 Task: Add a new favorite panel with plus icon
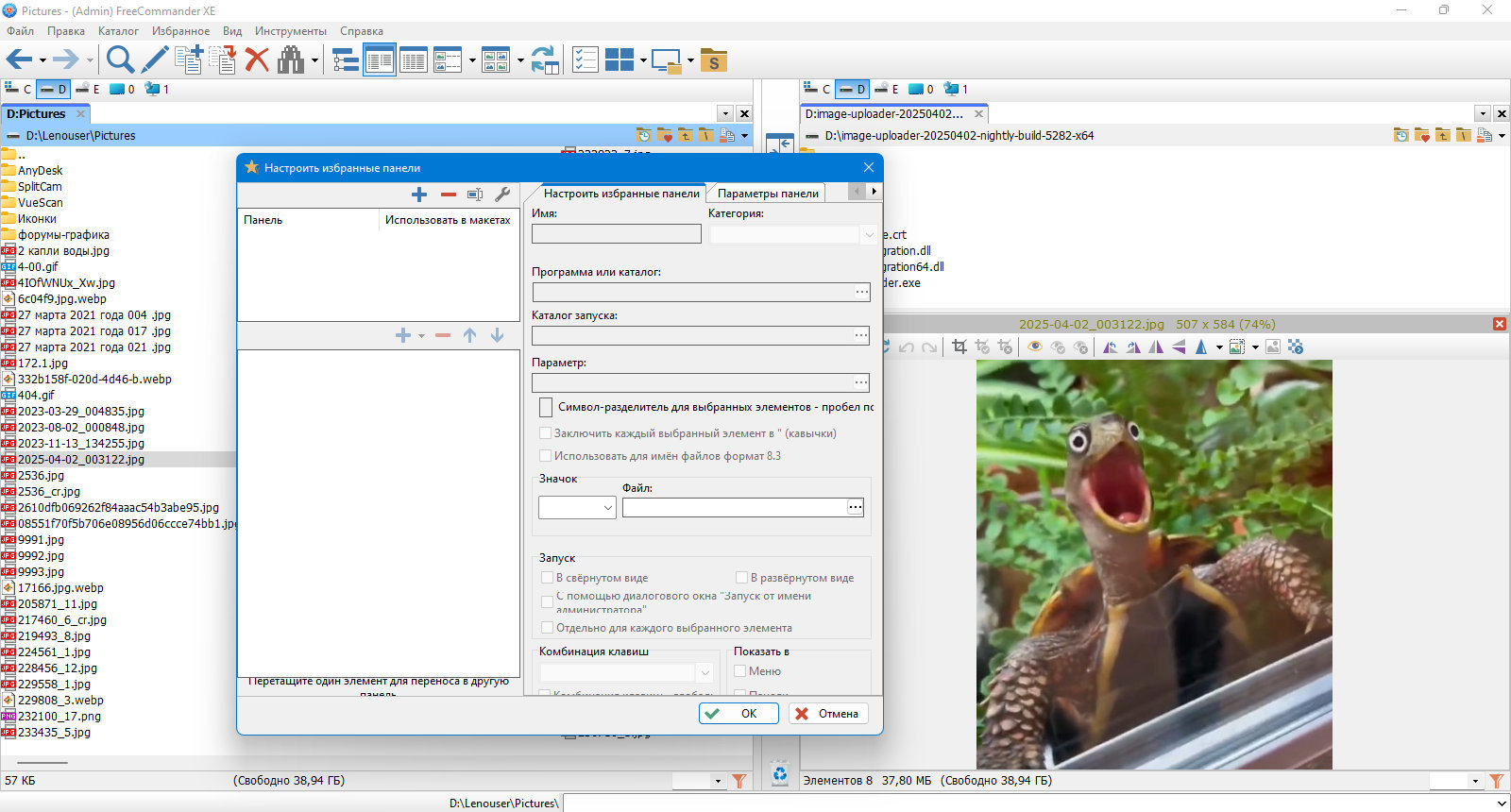click(419, 195)
